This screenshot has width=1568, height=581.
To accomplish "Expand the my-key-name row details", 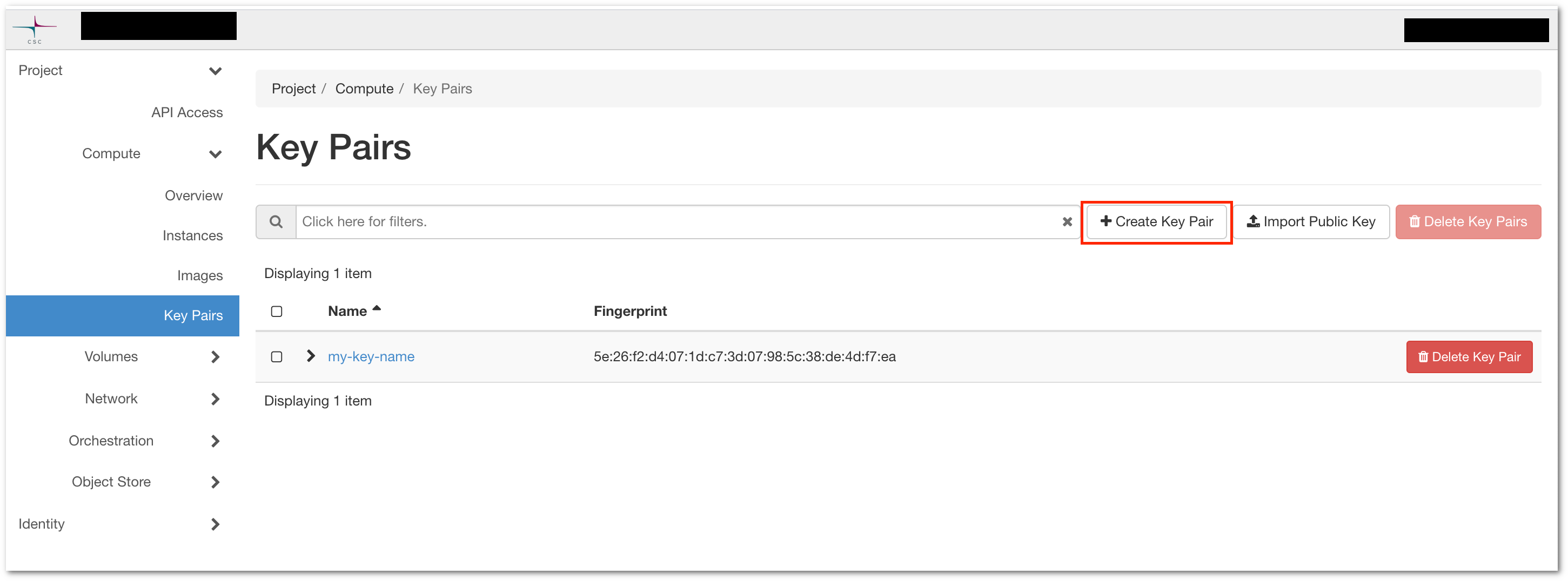I will (x=311, y=356).
